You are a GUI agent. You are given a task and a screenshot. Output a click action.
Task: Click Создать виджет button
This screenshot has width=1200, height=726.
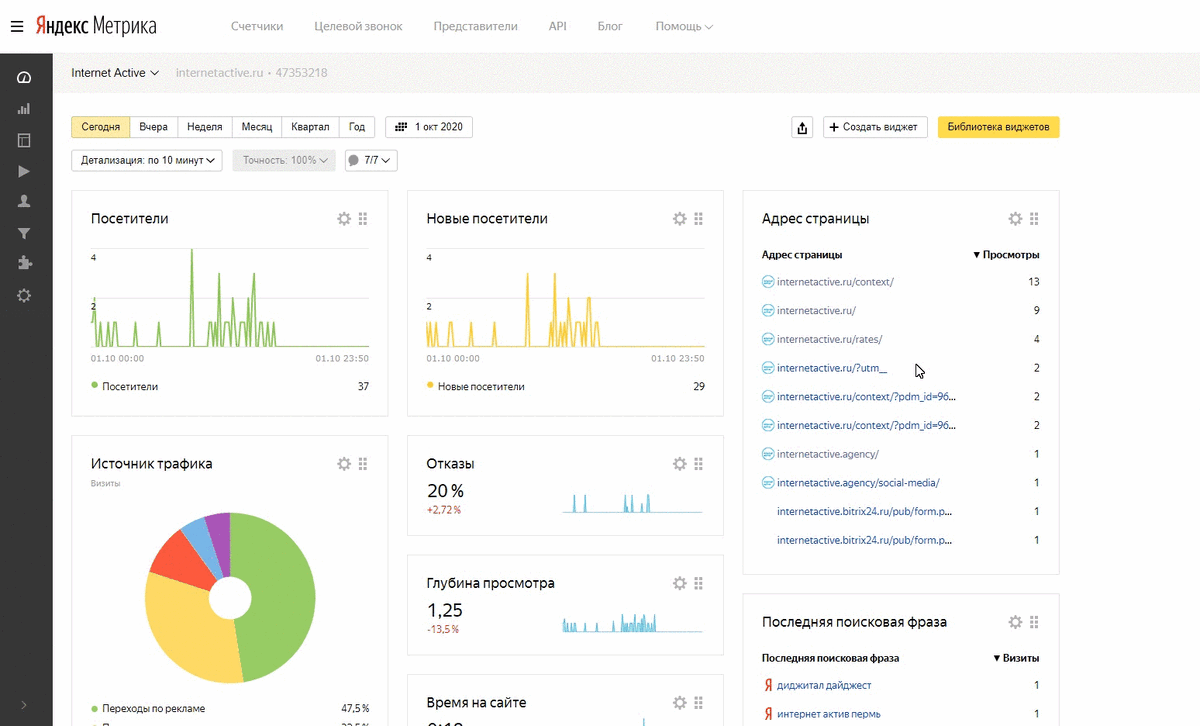point(875,128)
